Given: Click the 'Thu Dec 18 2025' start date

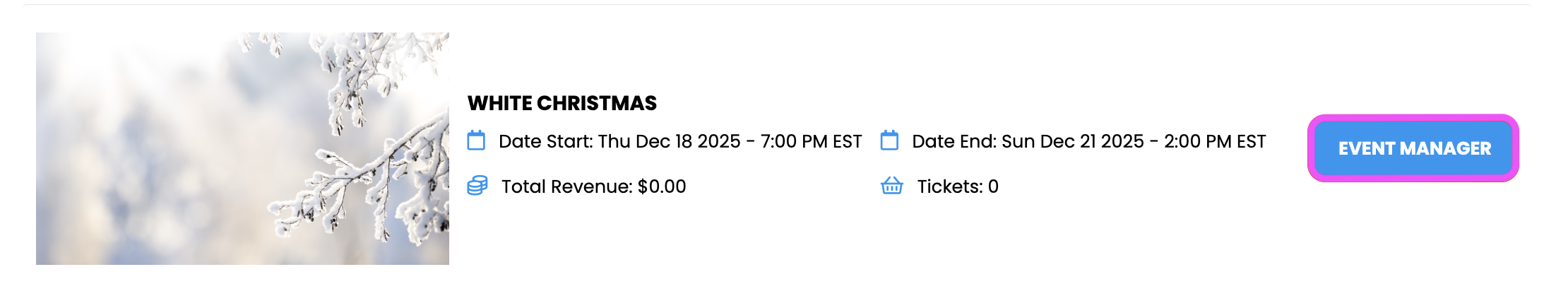Looking at the screenshot, I should 669,141.
